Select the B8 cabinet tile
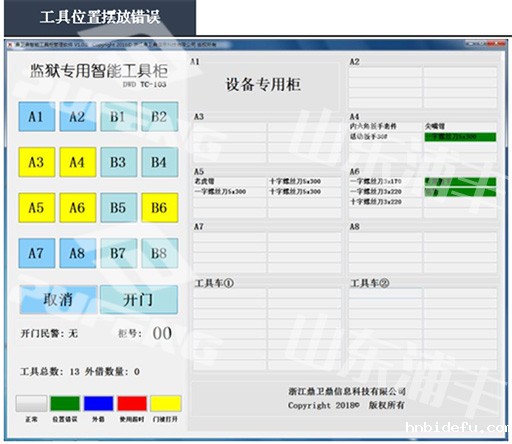 coord(160,253)
